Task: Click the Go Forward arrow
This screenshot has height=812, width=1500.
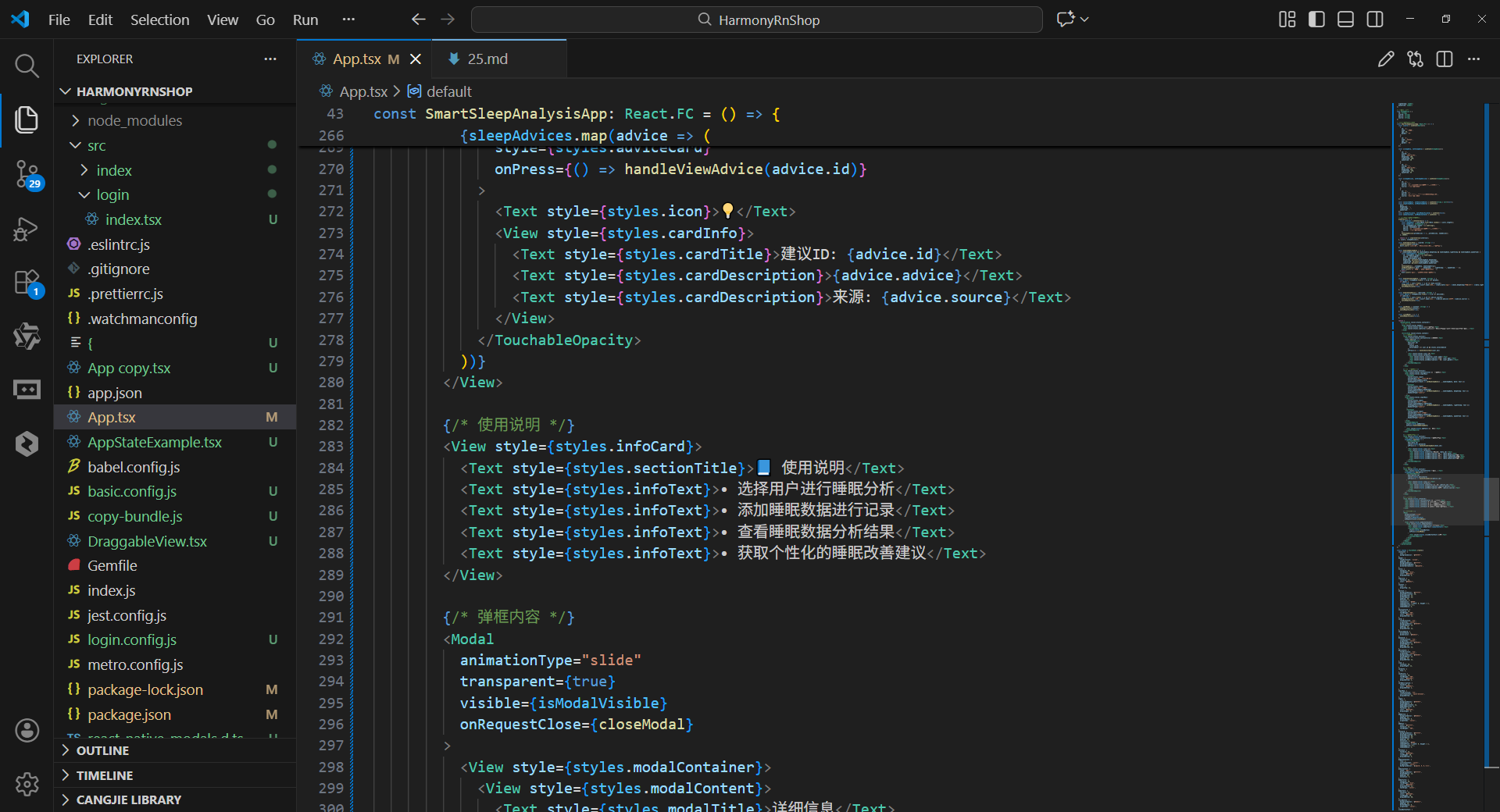Action: pyautogui.click(x=448, y=20)
